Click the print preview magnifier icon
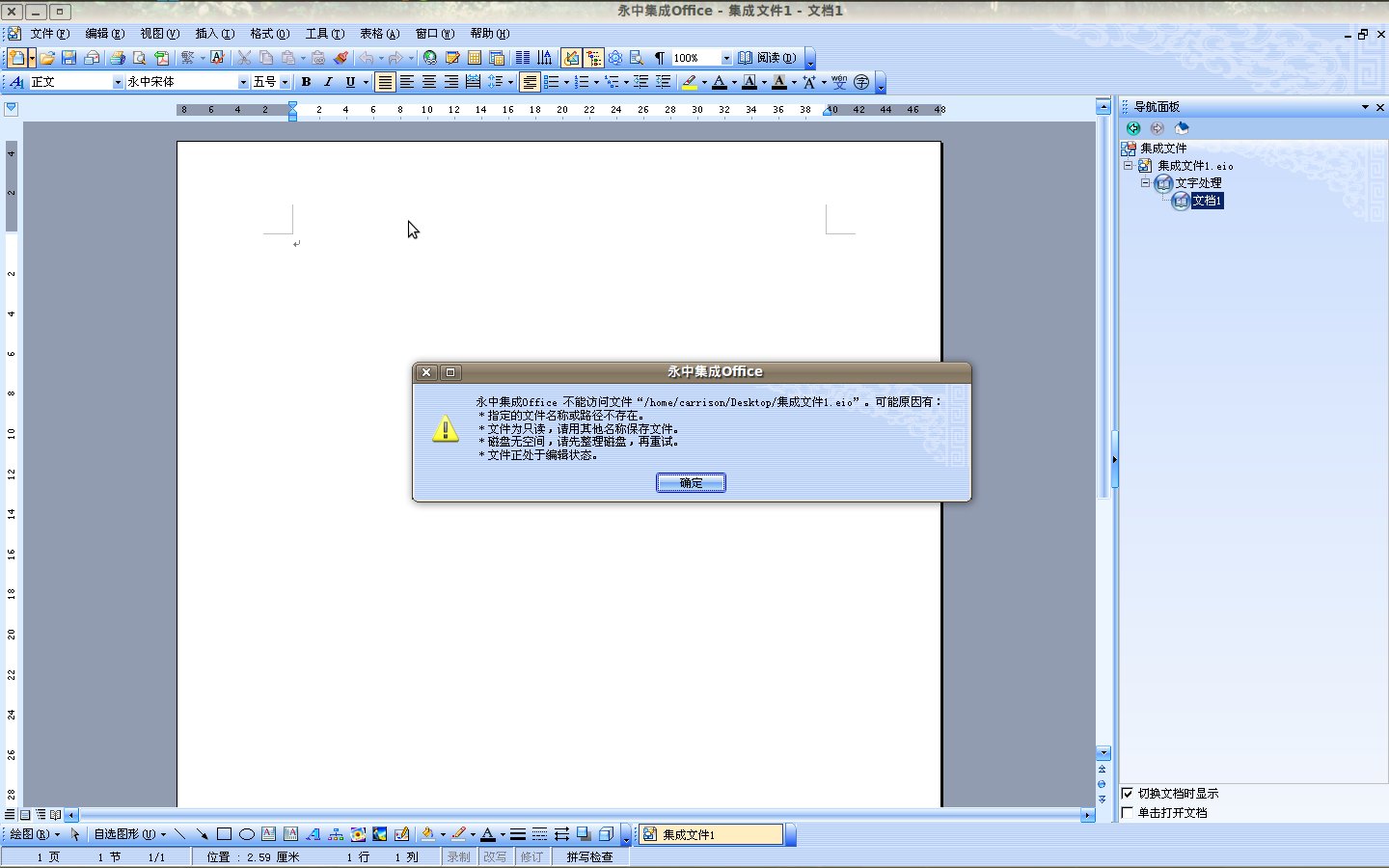 point(139,58)
